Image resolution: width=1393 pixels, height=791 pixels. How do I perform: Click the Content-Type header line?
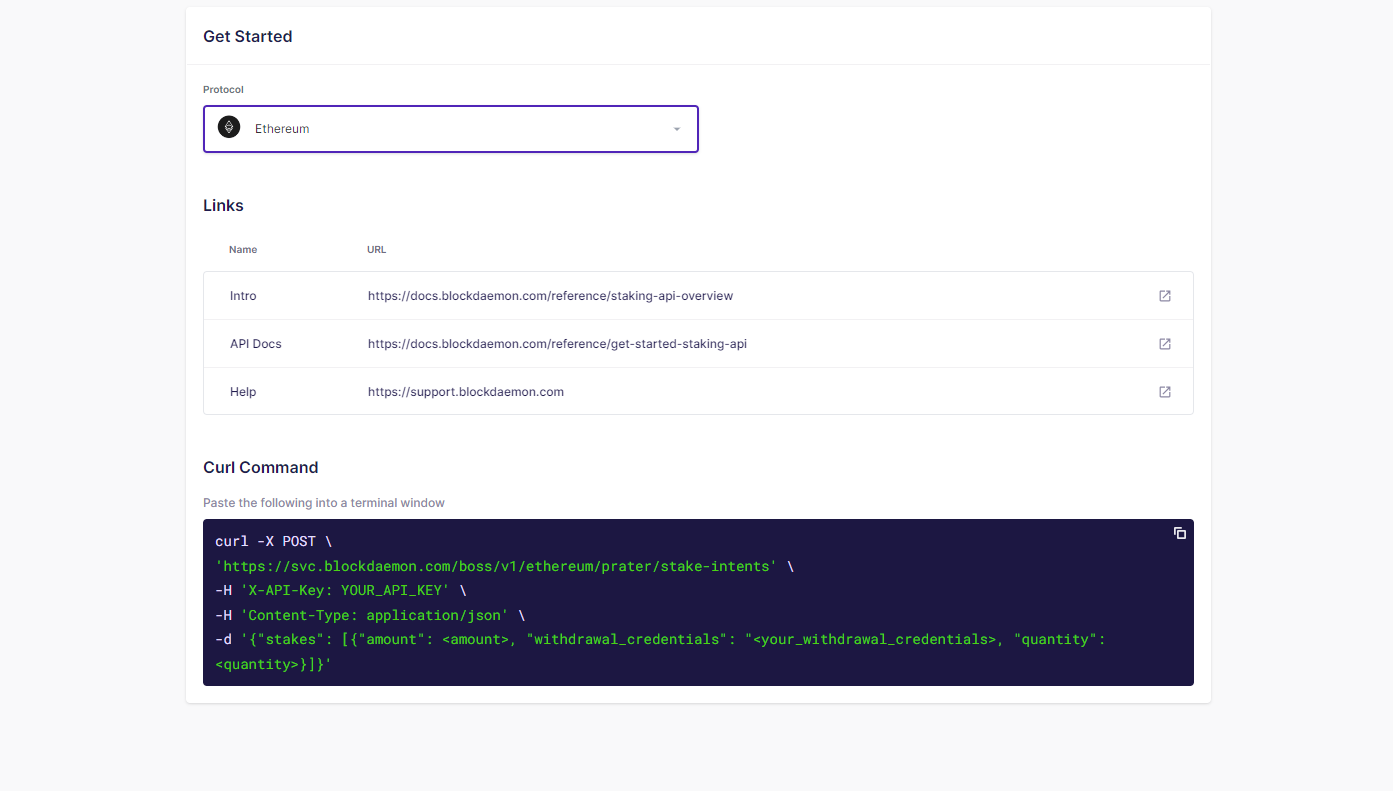tap(370, 615)
